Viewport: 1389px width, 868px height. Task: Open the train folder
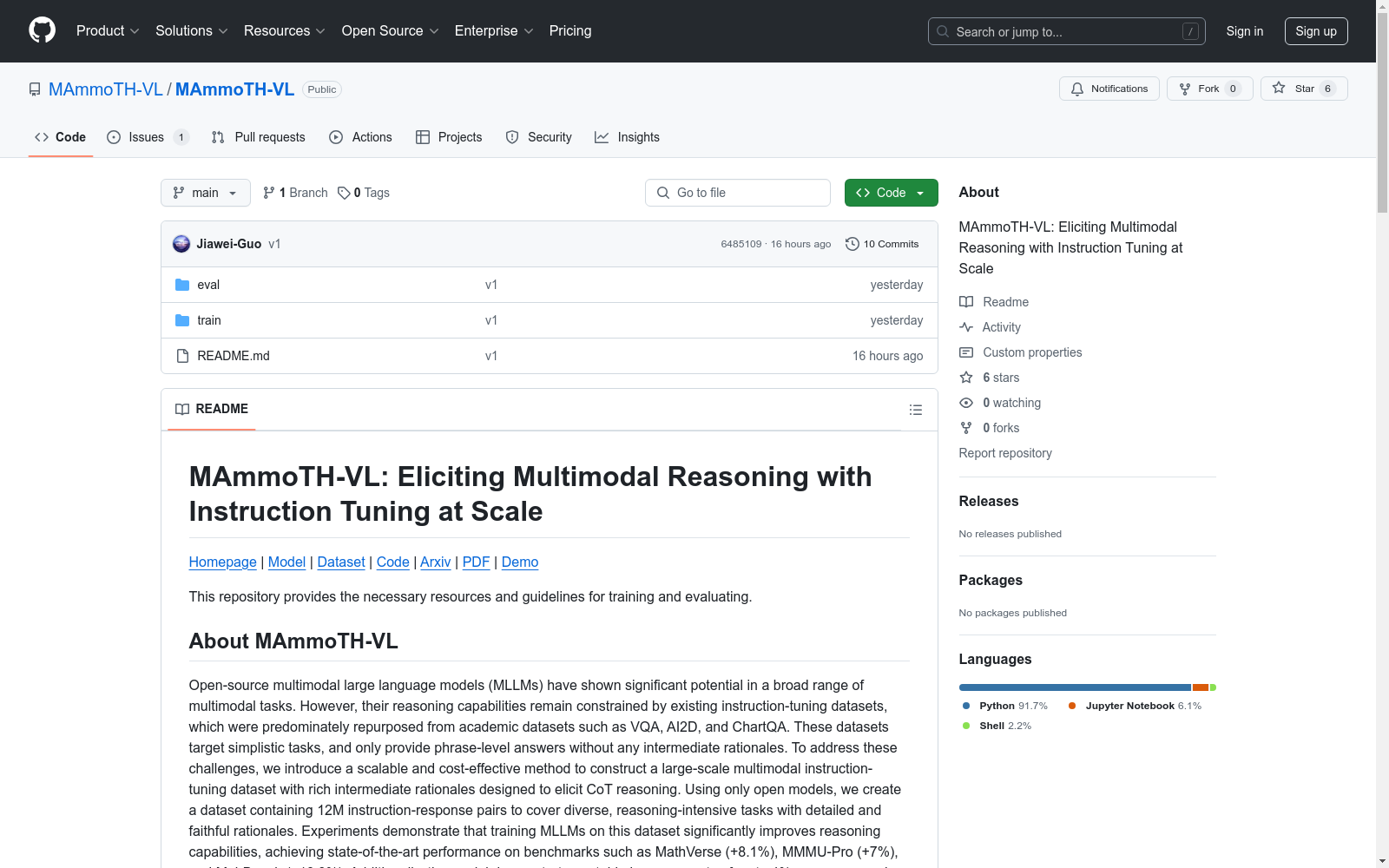coord(209,320)
